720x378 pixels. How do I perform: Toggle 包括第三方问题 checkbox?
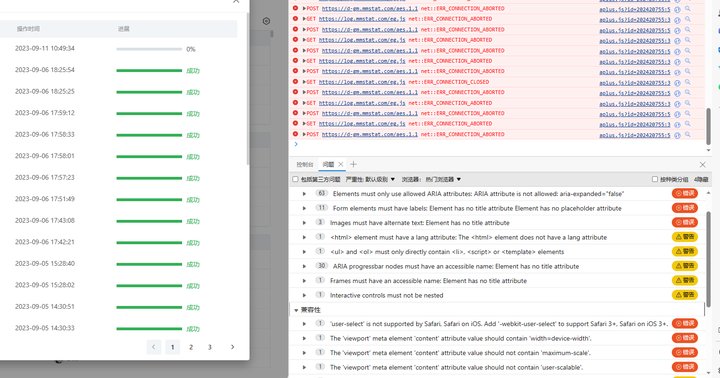pos(295,179)
